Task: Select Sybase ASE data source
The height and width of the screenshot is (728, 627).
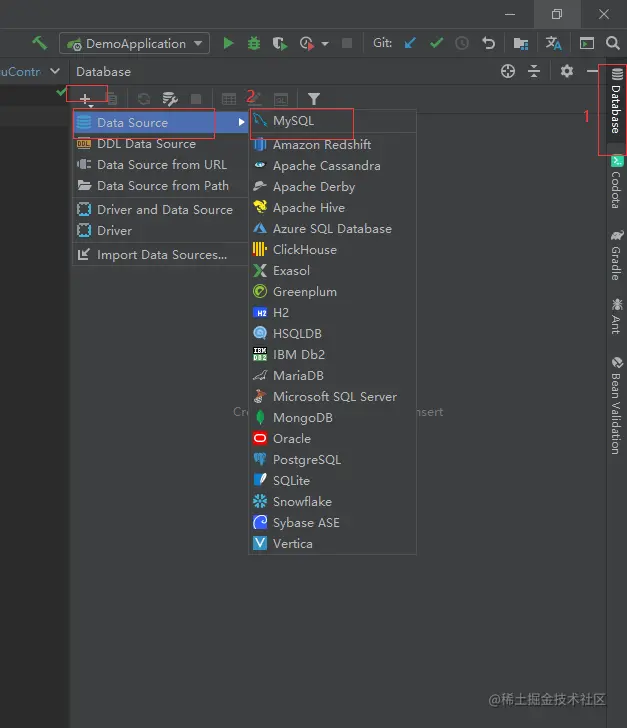Action: (x=333, y=522)
